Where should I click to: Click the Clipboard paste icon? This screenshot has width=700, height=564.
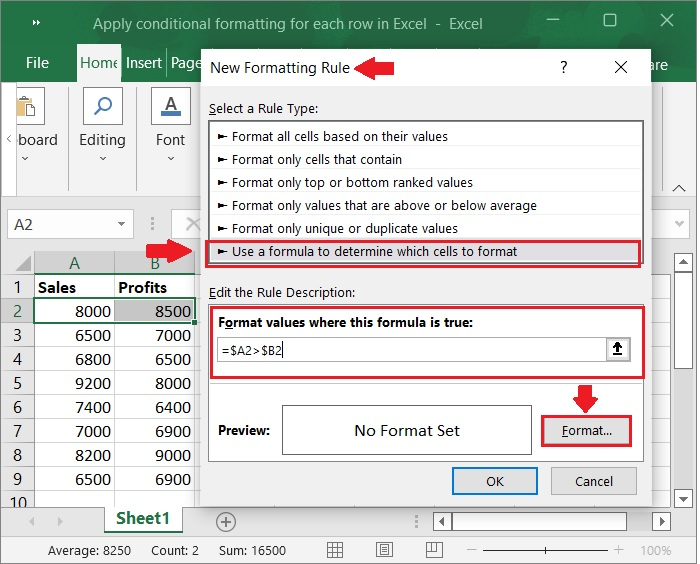(30, 106)
